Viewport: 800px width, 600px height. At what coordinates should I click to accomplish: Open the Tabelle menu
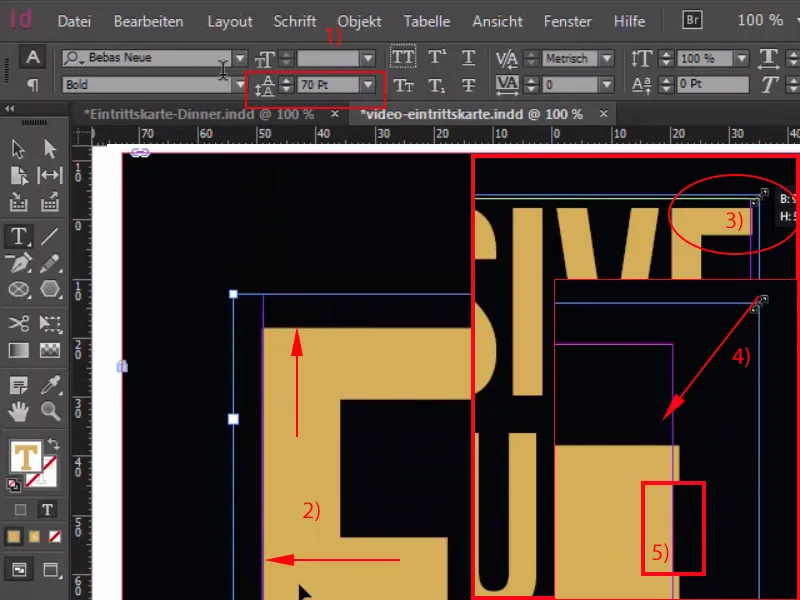427,21
